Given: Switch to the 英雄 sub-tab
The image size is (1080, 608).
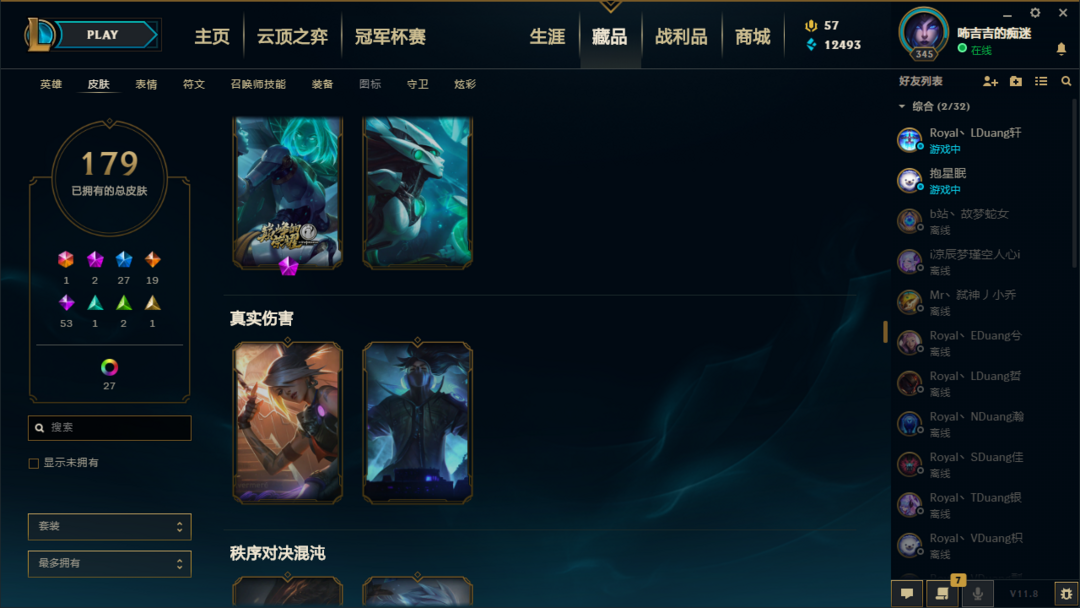Looking at the screenshot, I should point(51,84).
